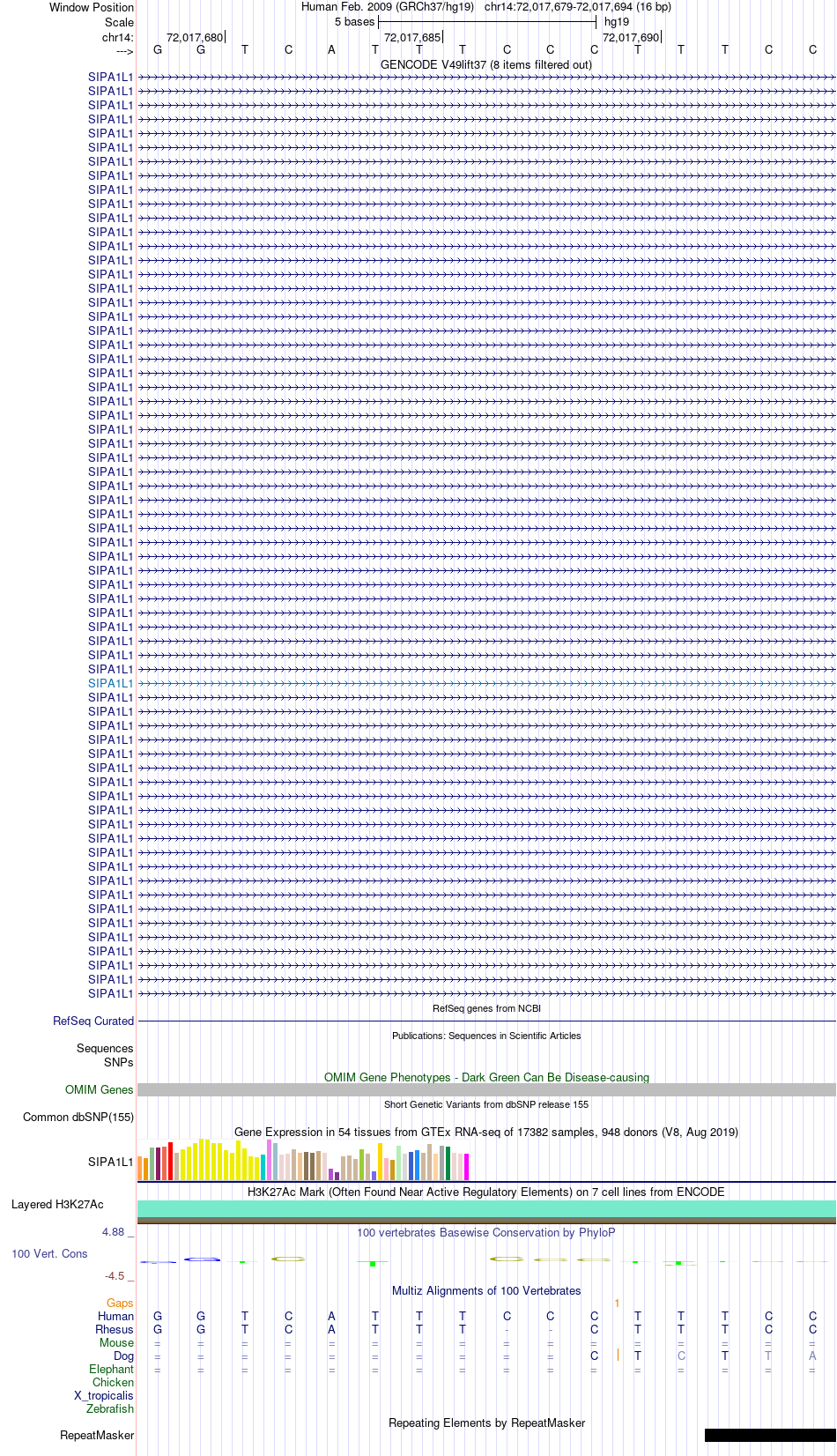This screenshot has width=837, height=1456.
Task: Open the H3K27Ac Mark track title
Action: click(x=486, y=1192)
